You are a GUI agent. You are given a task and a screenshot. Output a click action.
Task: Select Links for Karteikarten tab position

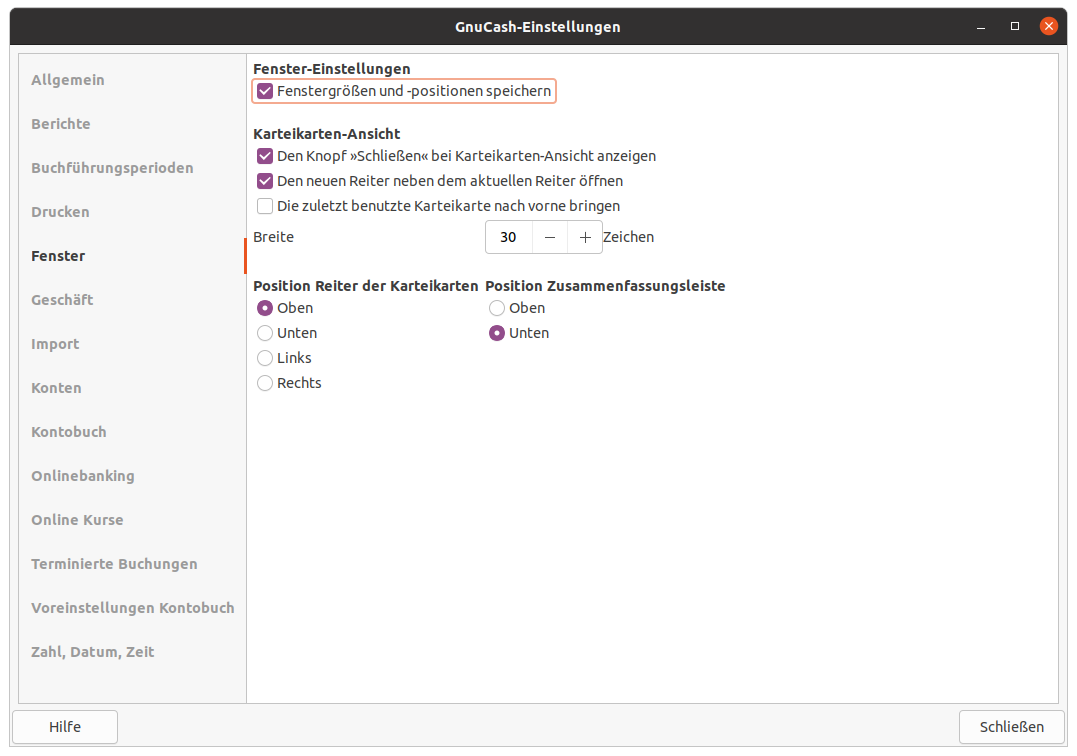click(265, 358)
